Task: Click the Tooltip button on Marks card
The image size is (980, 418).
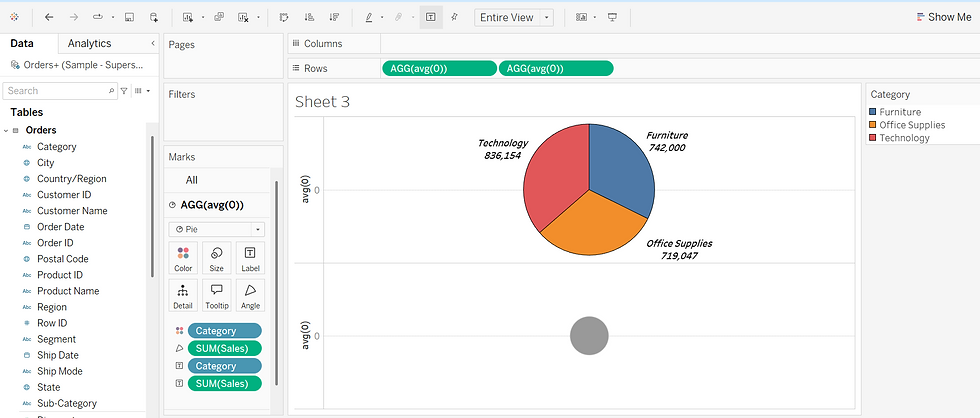Action: point(217,296)
